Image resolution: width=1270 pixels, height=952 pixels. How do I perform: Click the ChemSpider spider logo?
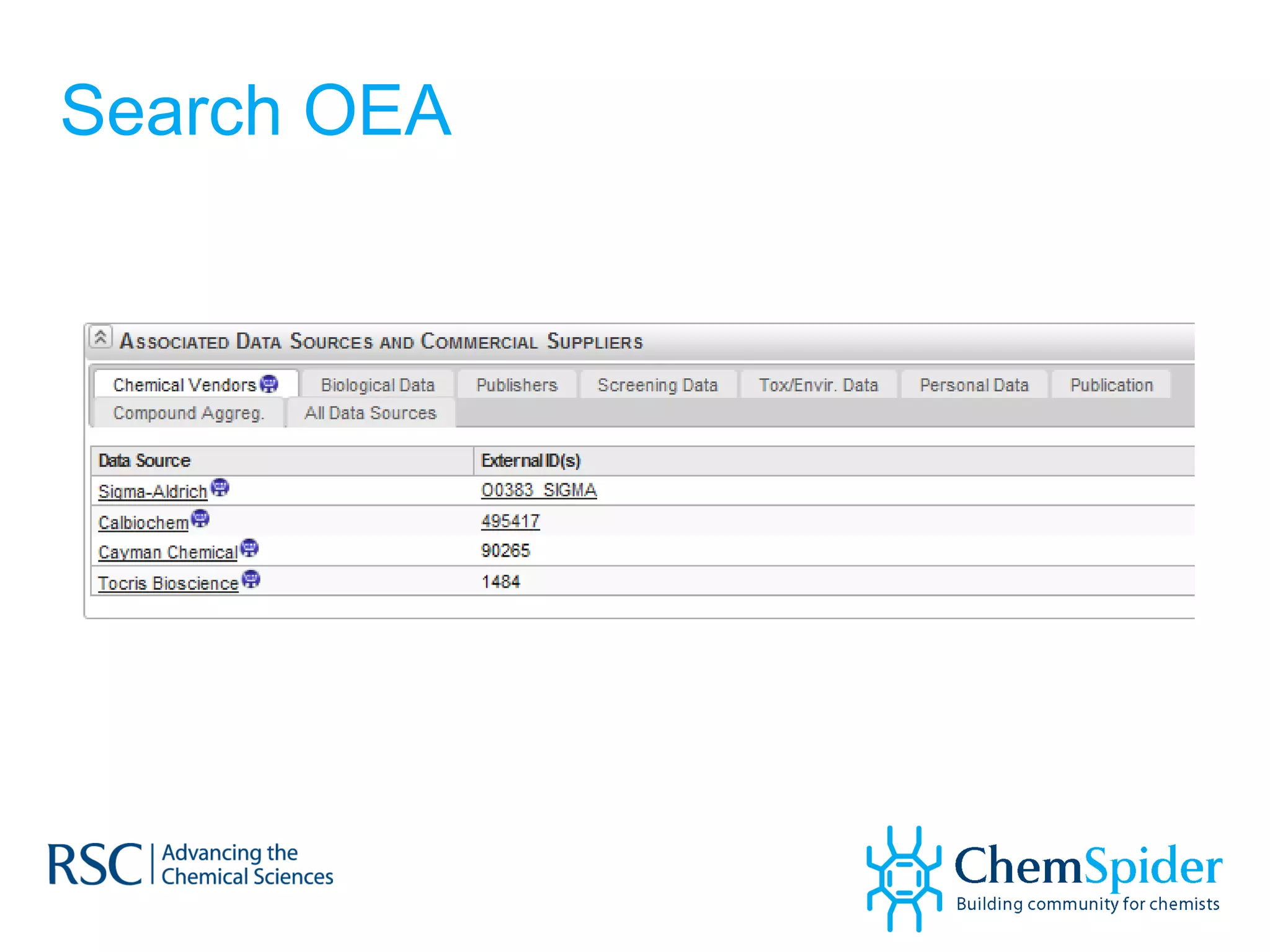click(904, 878)
